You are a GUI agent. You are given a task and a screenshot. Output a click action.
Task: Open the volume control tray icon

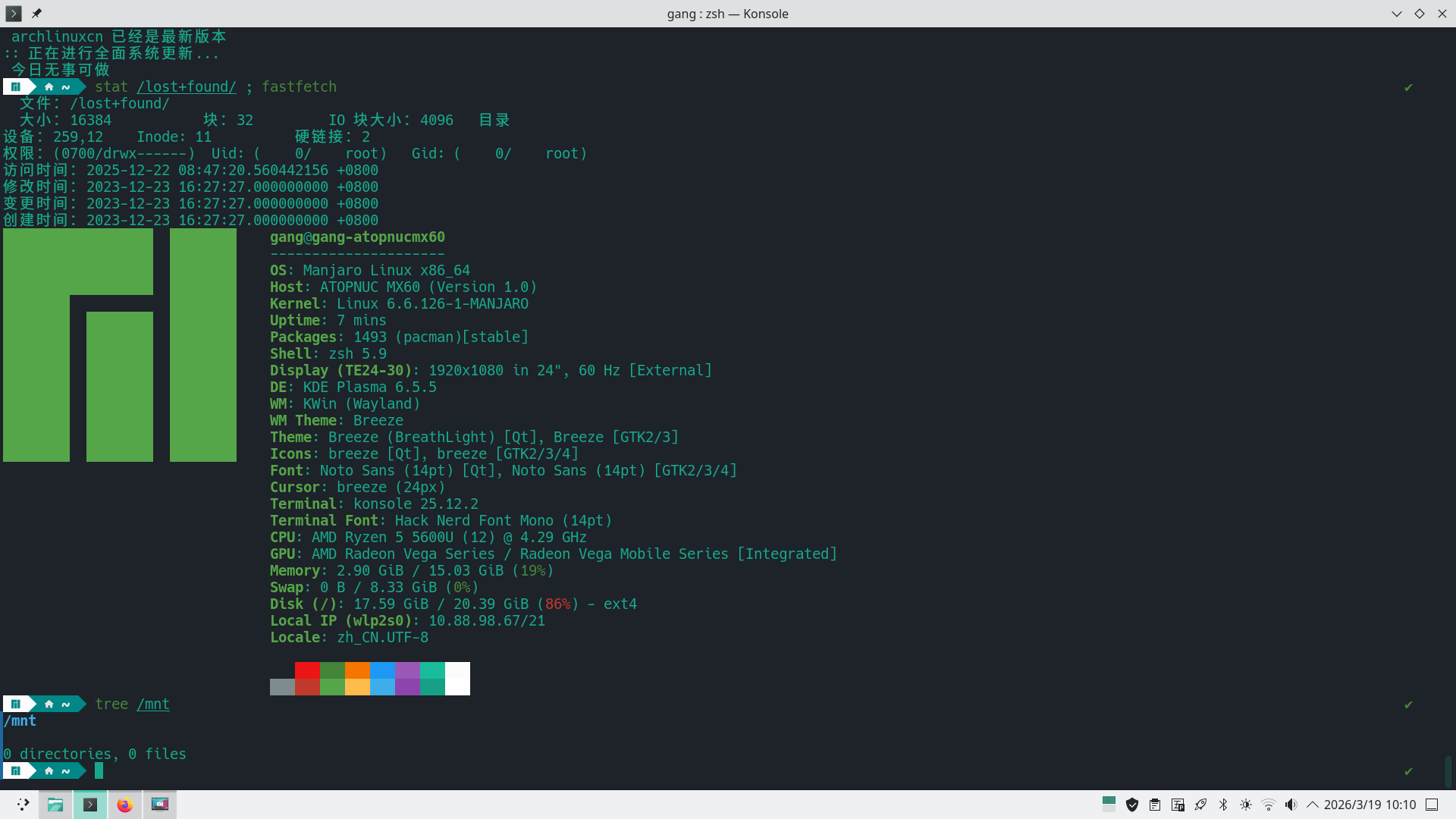pos(1291,805)
